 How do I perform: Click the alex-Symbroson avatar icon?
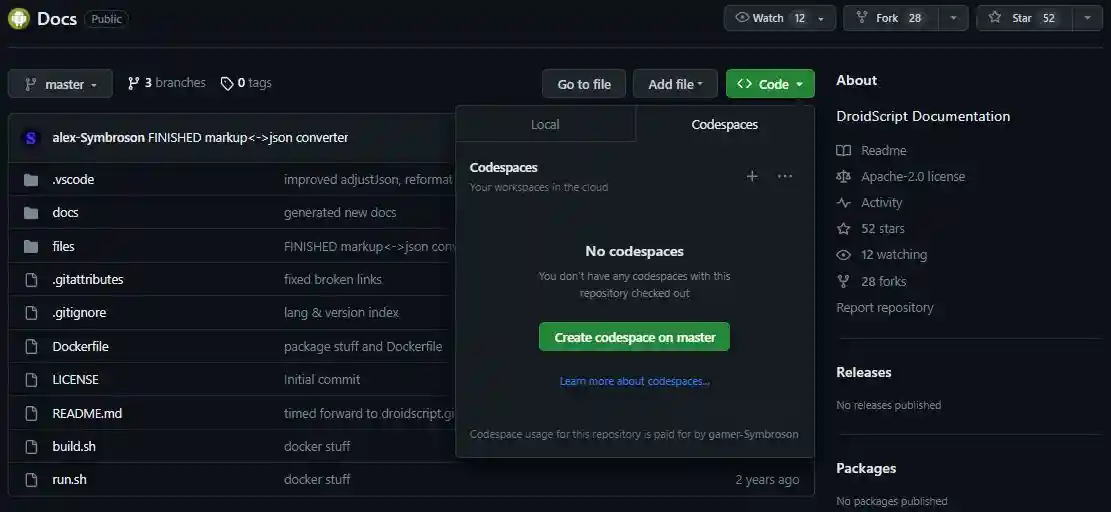(x=30, y=138)
